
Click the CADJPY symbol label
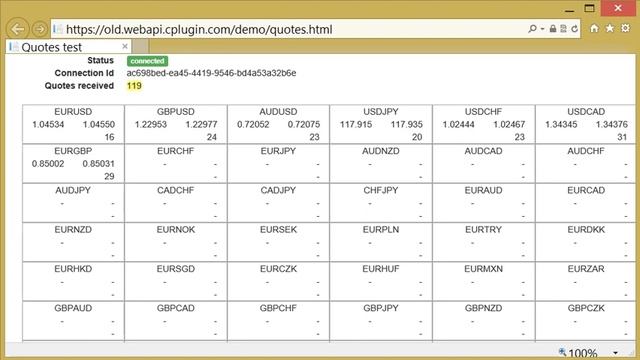click(278, 190)
